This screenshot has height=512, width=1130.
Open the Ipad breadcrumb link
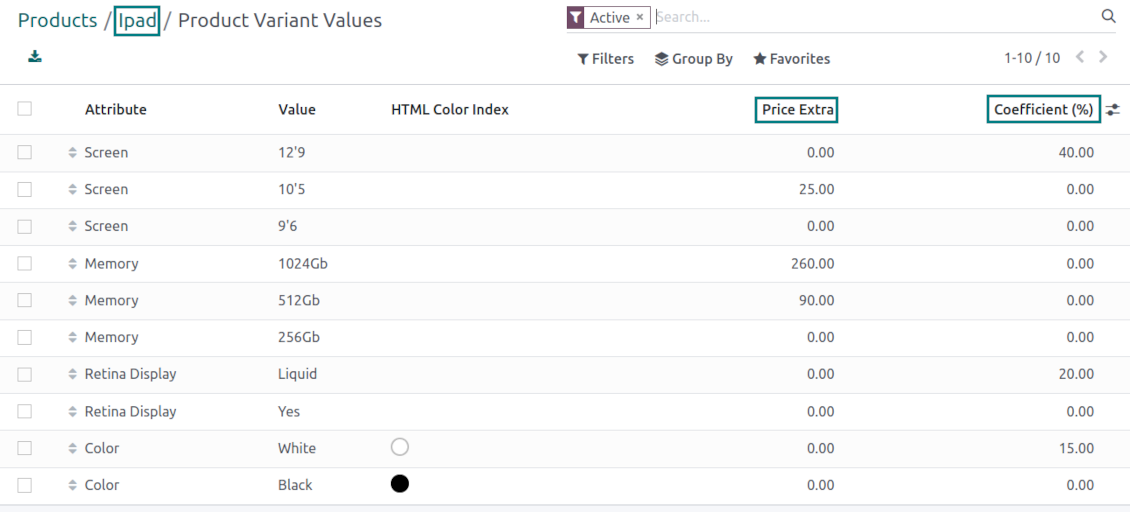tap(137, 21)
